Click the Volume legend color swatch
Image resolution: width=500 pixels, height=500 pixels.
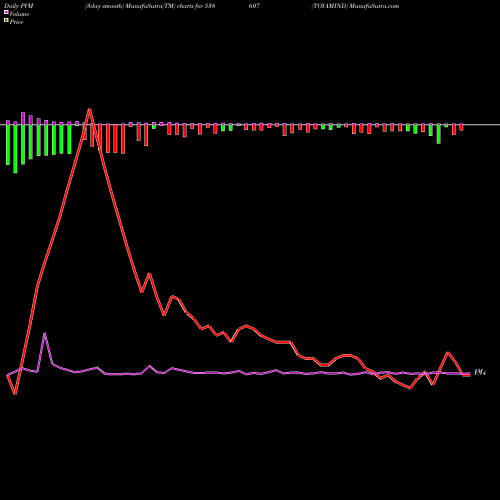click(6, 13)
